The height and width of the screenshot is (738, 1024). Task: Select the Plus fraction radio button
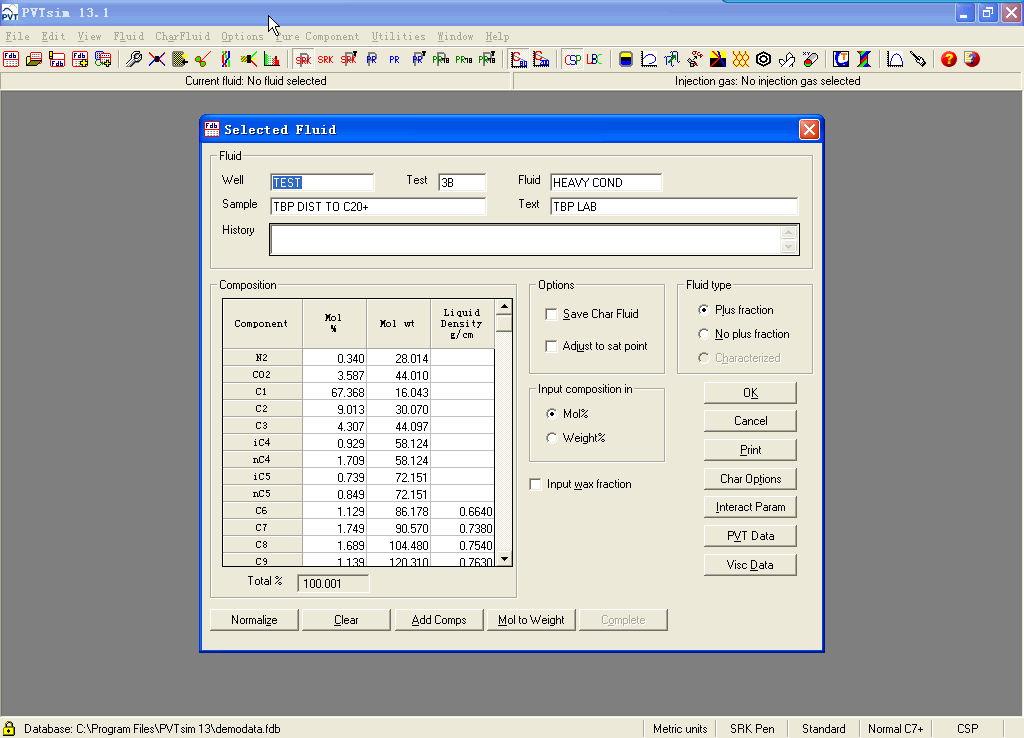point(703,310)
